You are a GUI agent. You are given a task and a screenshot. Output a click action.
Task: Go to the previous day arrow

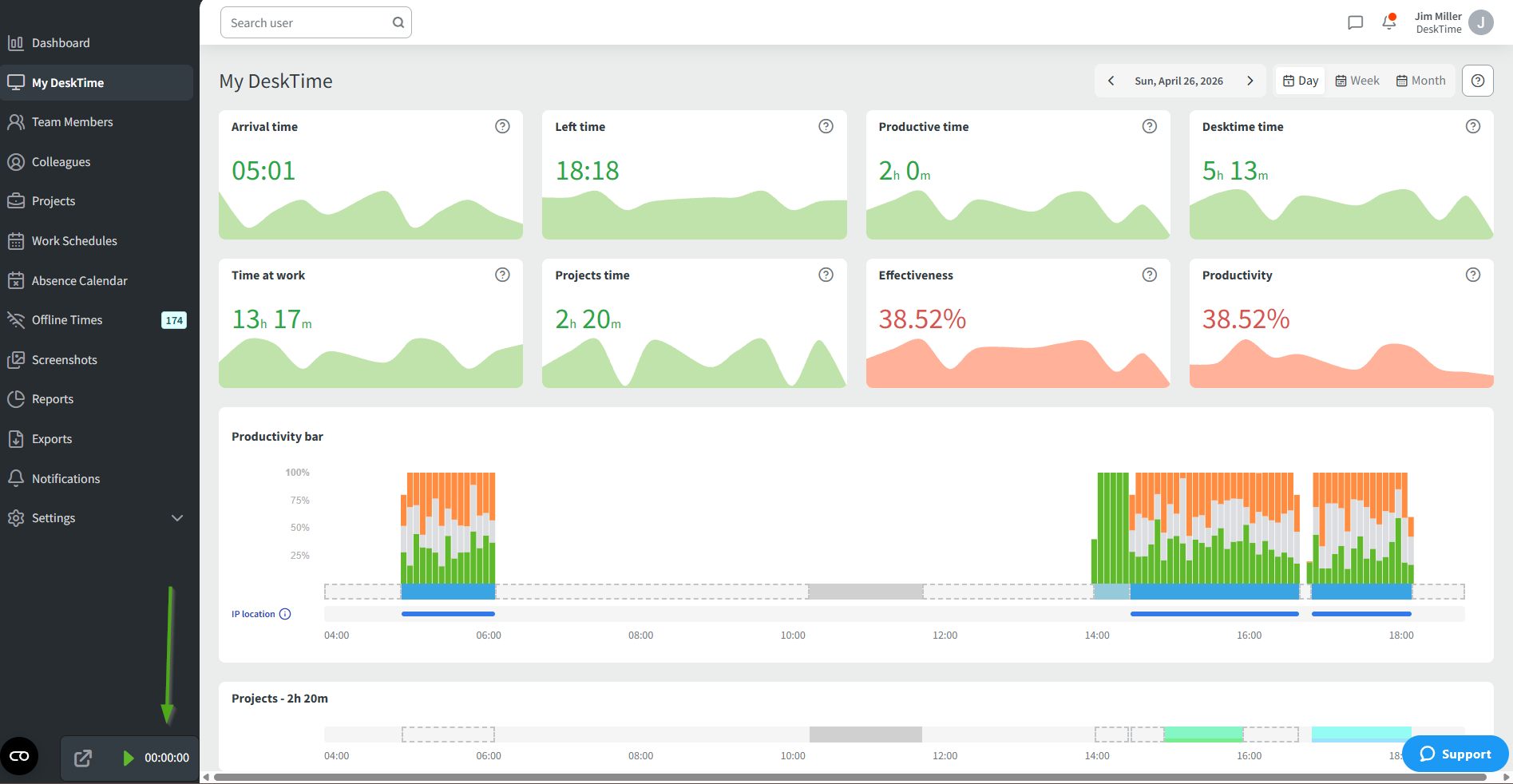[1111, 81]
